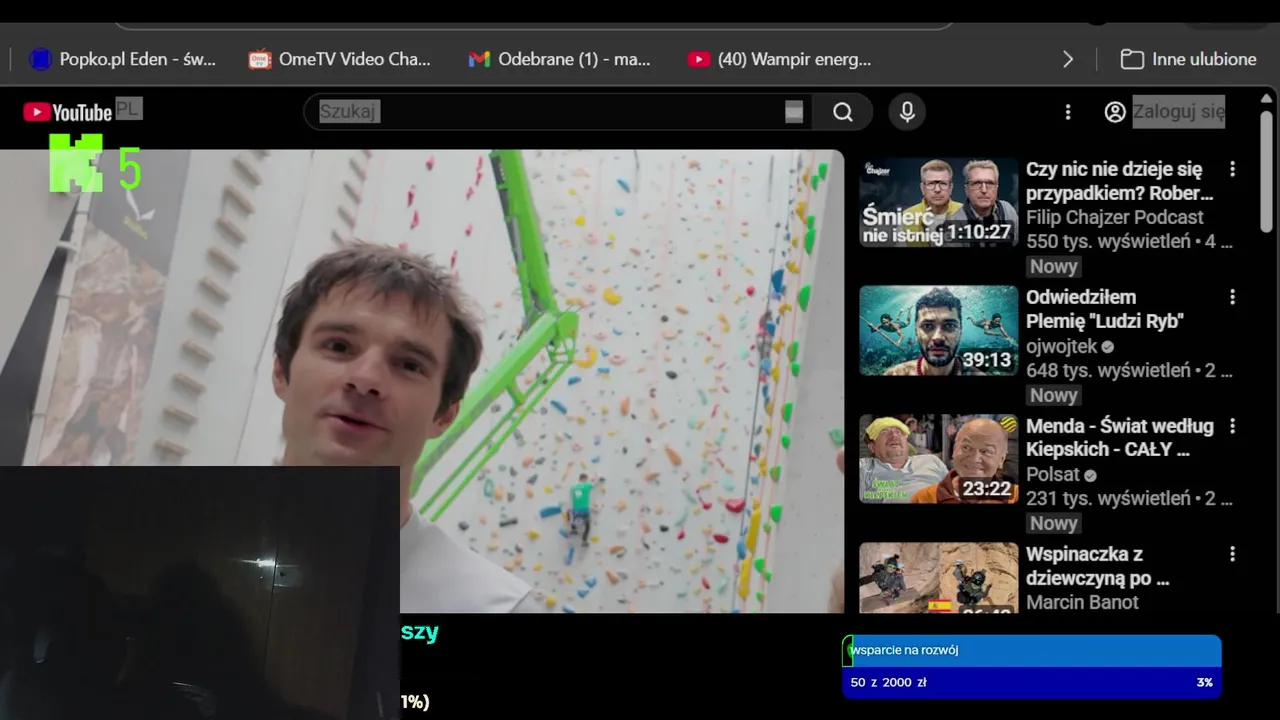This screenshot has width=1280, height=720.
Task: Start voice search with the microphone icon
Action: [x=907, y=112]
